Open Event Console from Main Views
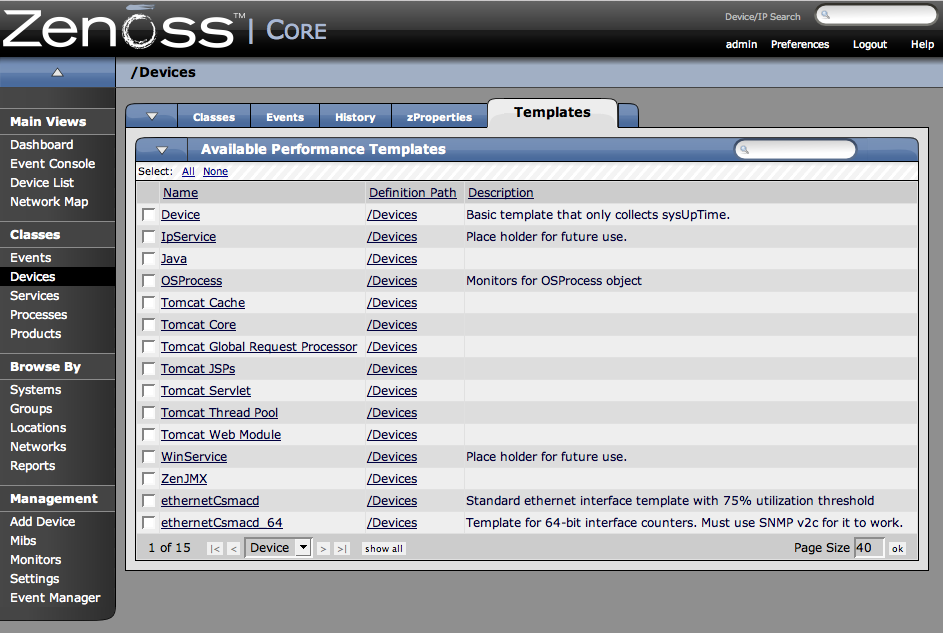The height and width of the screenshot is (633, 943). point(52,164)
